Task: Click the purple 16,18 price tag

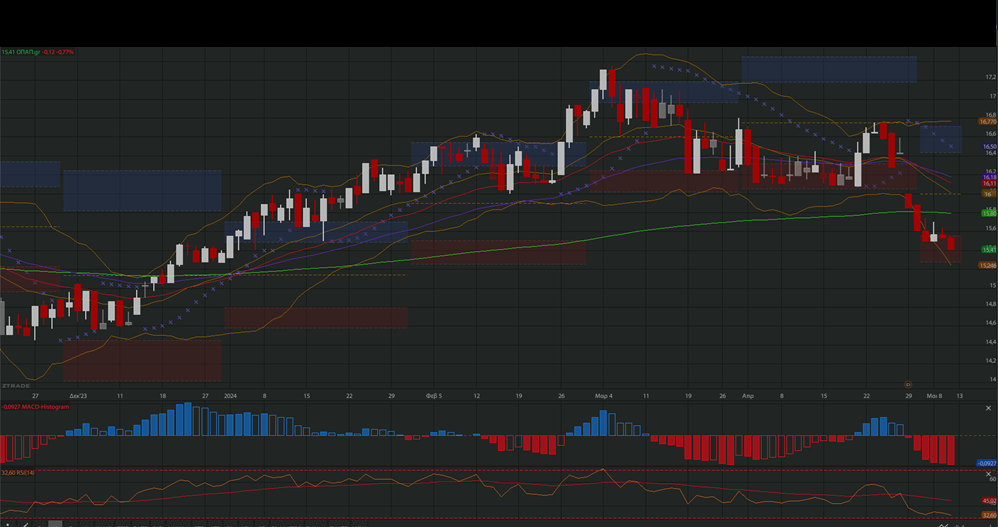Action: [x=989, y=178]
